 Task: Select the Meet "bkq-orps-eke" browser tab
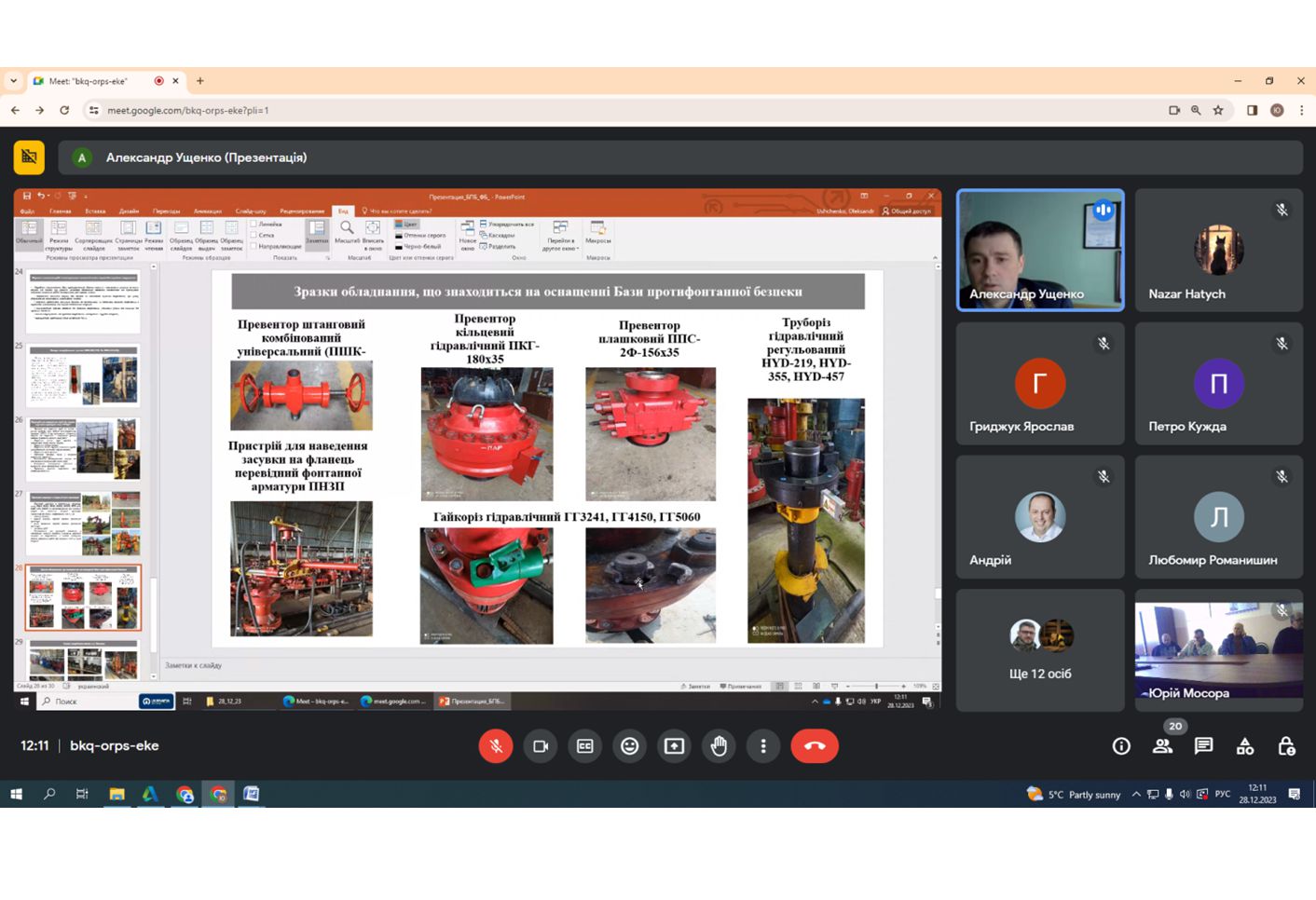pos(93,81)
